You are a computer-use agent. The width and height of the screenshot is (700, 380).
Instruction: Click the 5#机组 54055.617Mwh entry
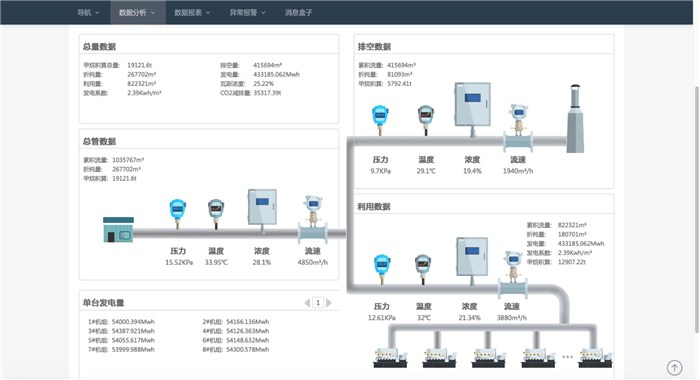pos(121,340)
